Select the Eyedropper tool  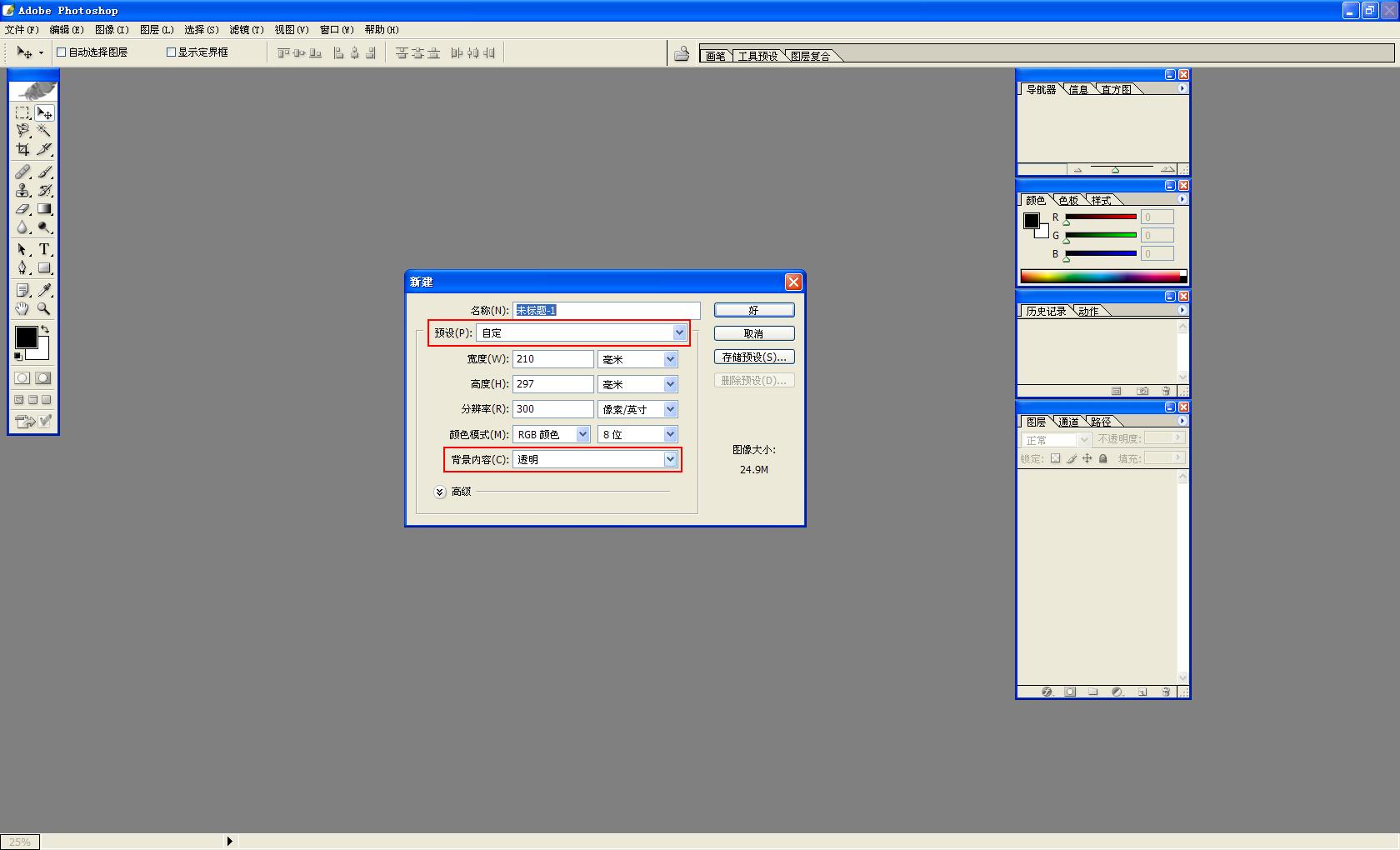click(44, 290)
